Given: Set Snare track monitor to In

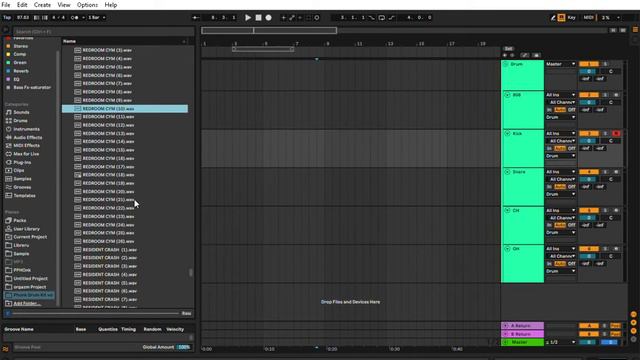Looking at the screenshot, I should (x=549, y=187).
